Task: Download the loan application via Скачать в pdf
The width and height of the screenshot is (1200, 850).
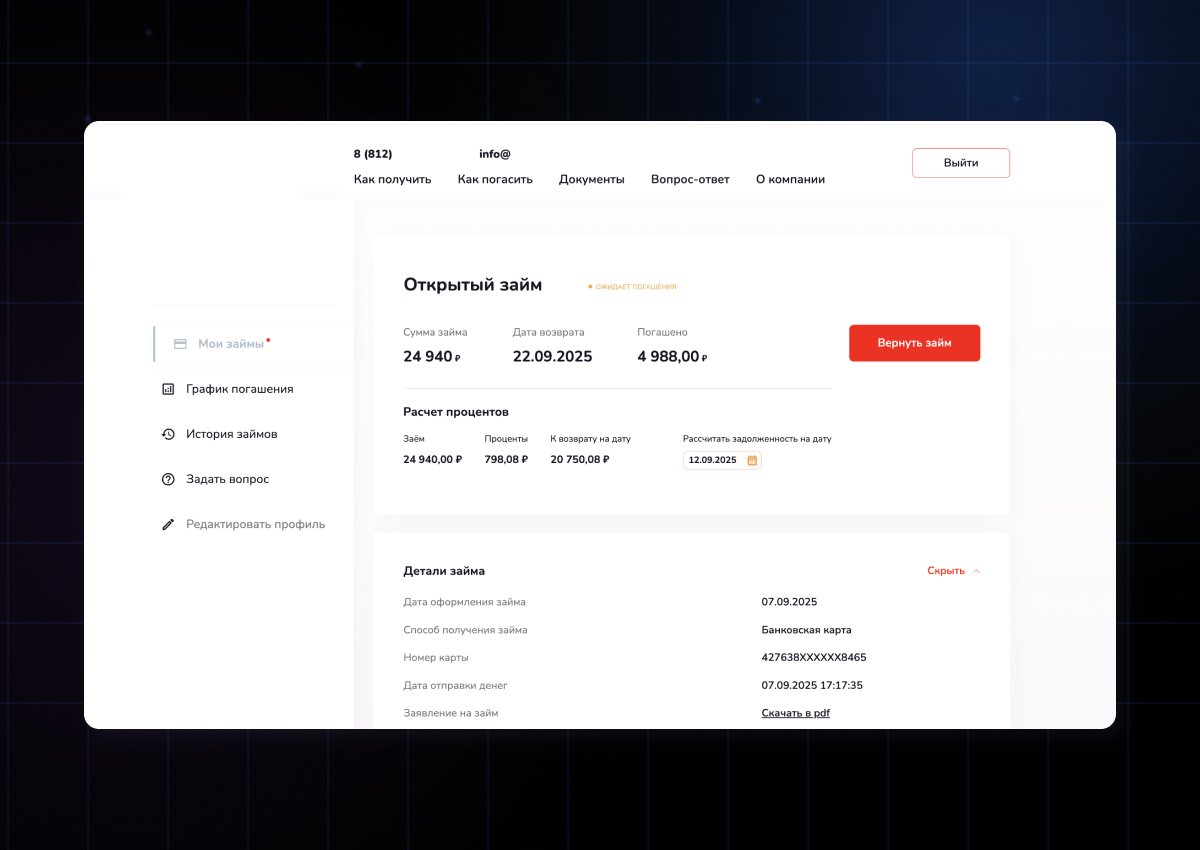Action: tap(795, 712)
